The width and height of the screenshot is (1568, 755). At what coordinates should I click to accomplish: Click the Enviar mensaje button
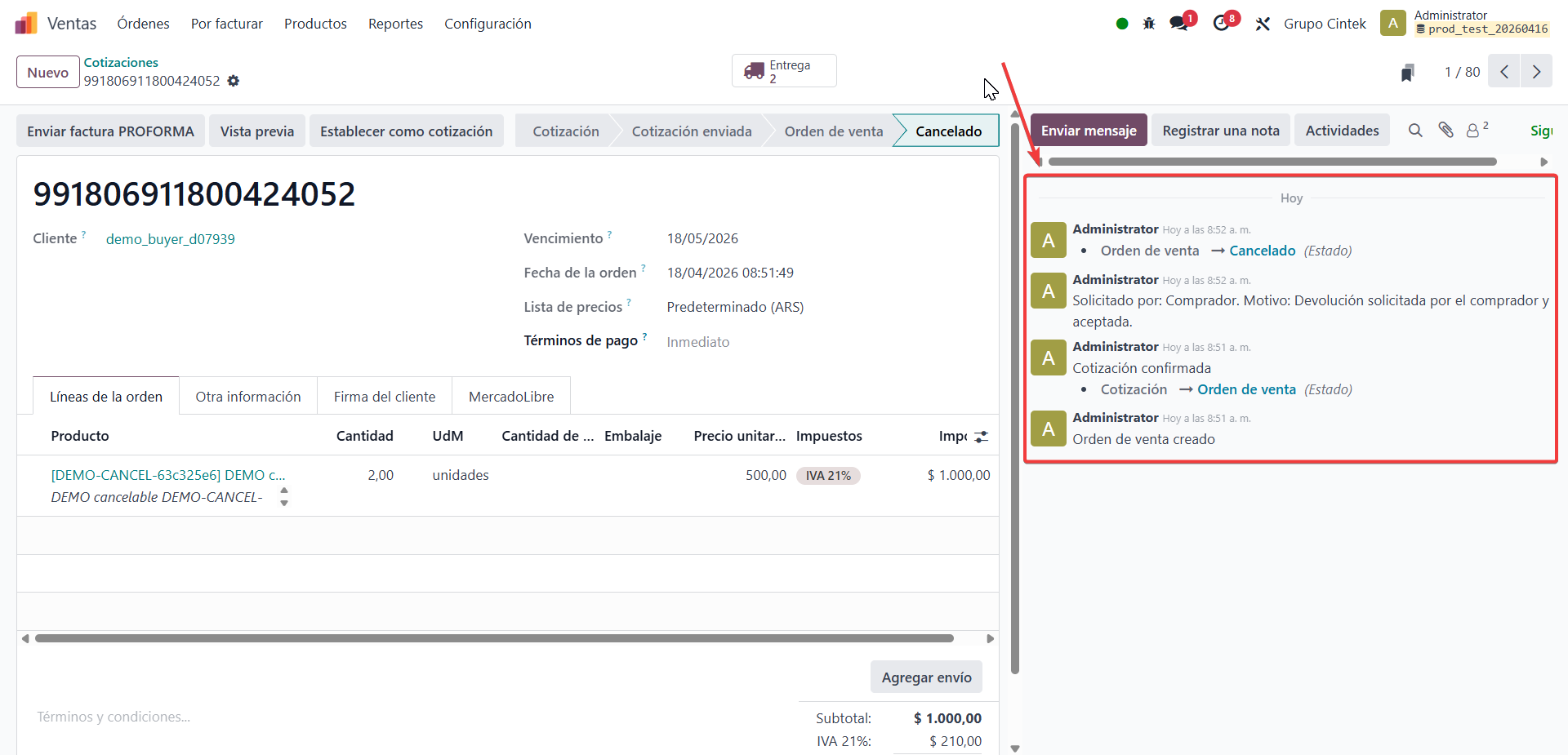[x=1089, y=130]
